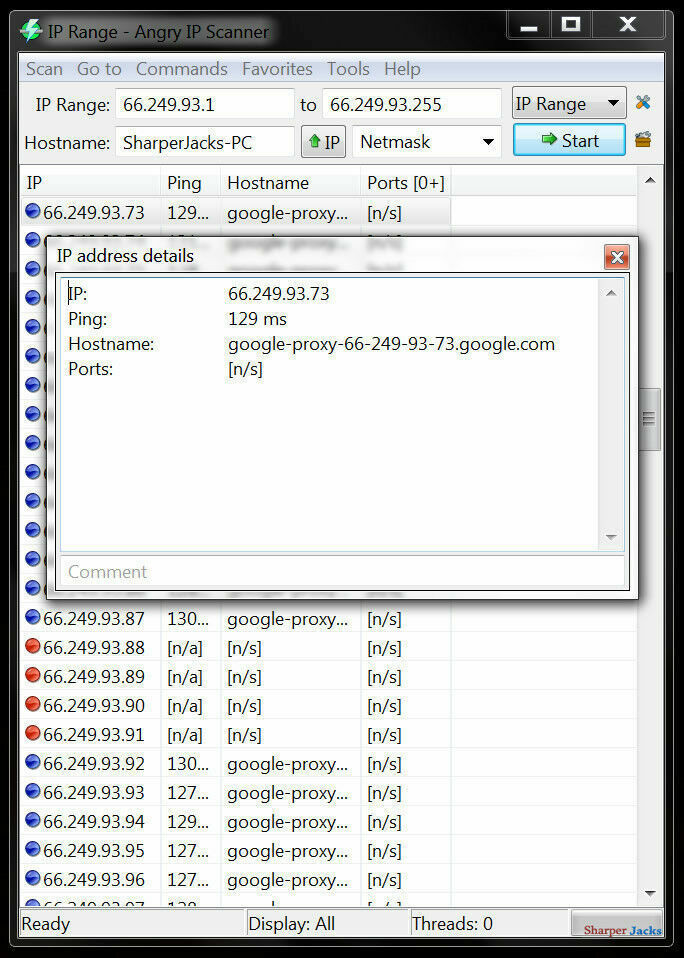
Task: Sort by the Ports [0+] column header
Action: [x=406, y=183]
